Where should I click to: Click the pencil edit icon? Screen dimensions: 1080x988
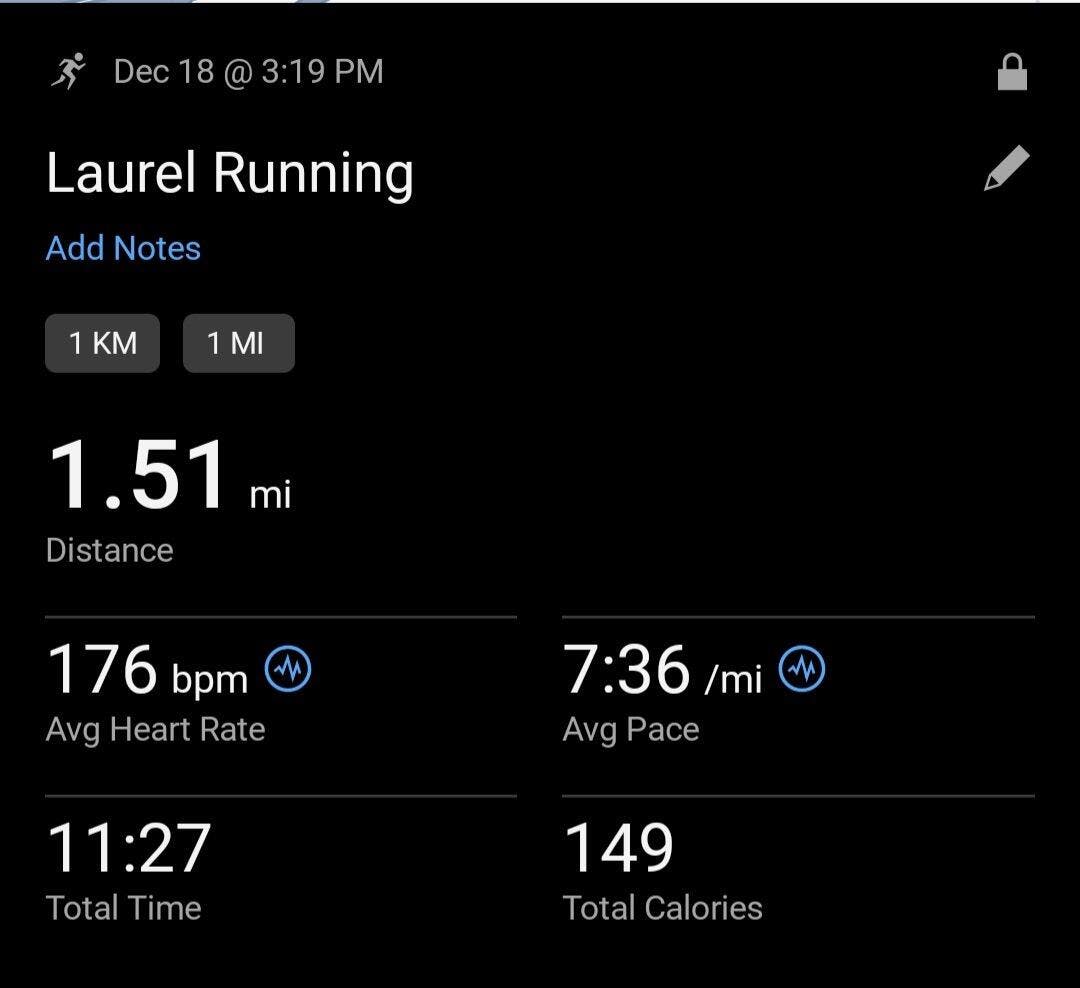click(x=1006, y=168)
